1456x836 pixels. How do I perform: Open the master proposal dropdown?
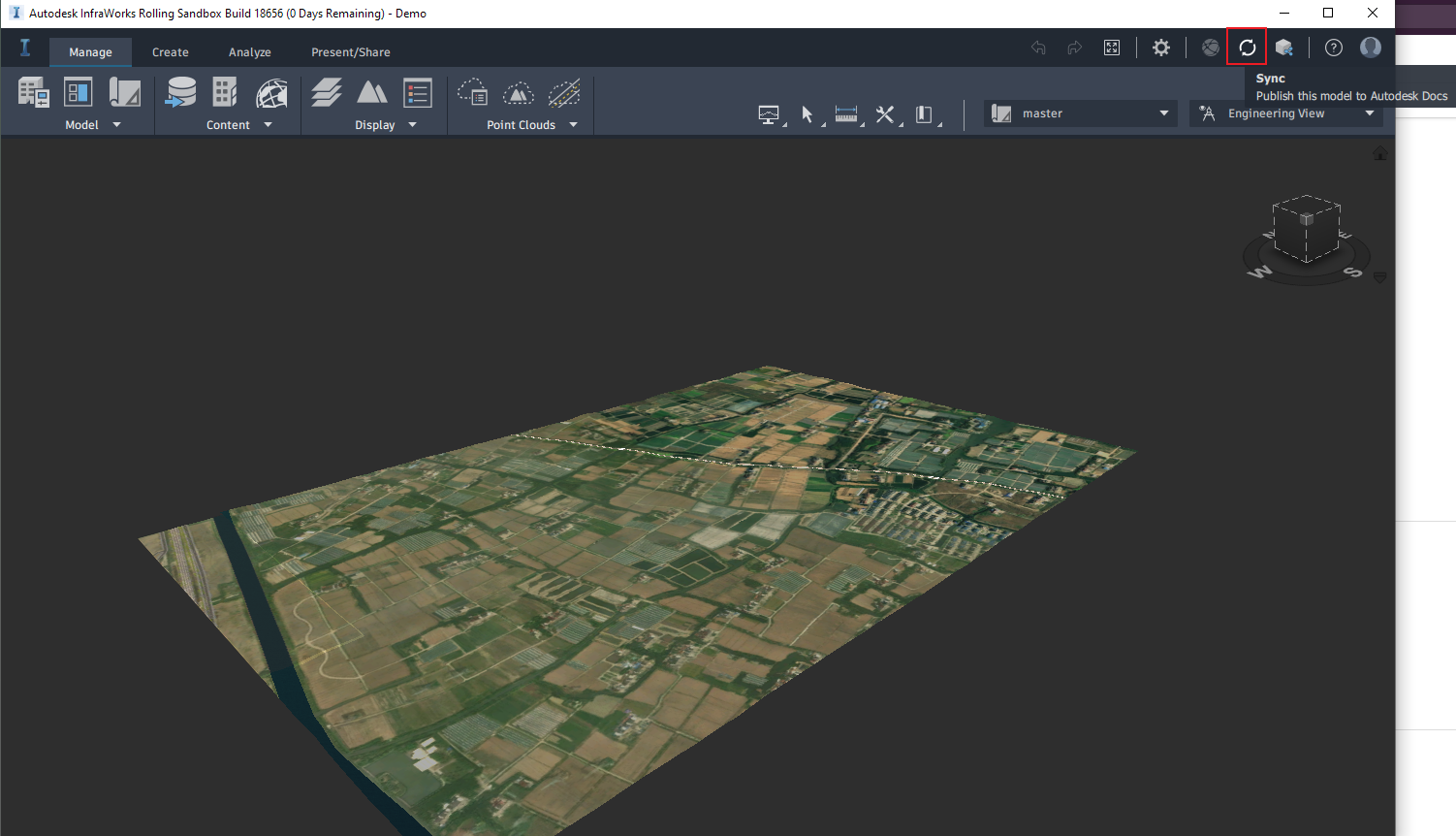tap(1080, 113)
